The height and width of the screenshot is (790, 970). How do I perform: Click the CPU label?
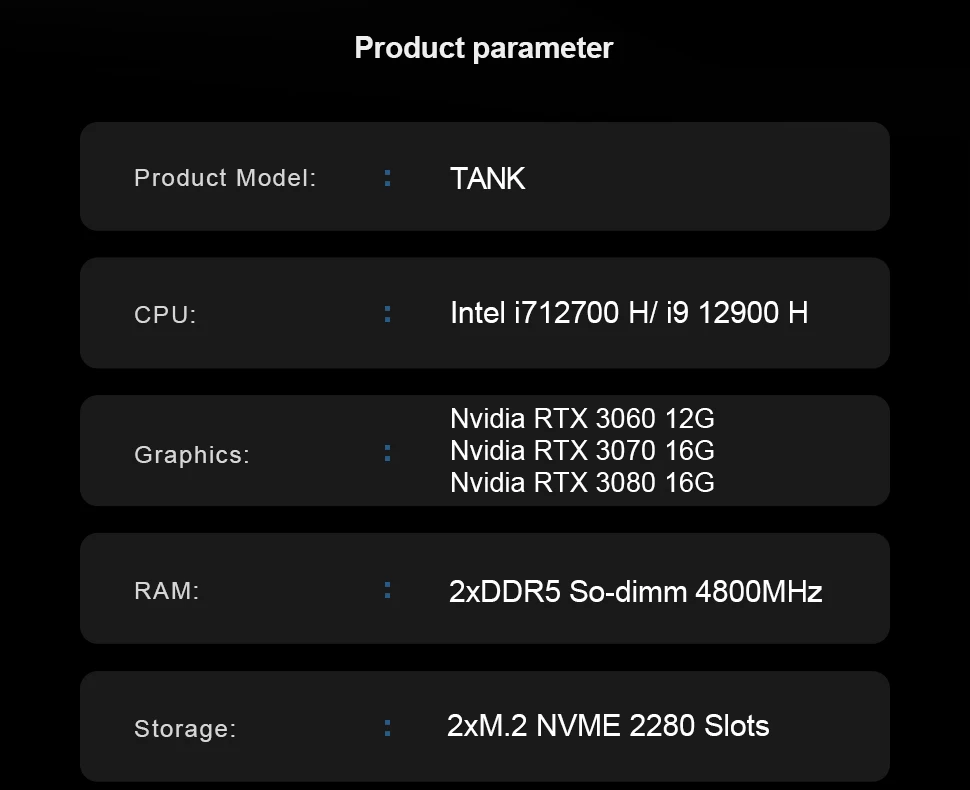tap(165, 314)
